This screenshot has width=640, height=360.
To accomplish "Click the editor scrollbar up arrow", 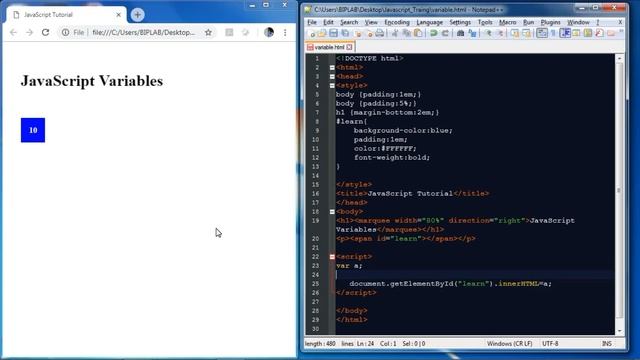I will coord(619,58).
